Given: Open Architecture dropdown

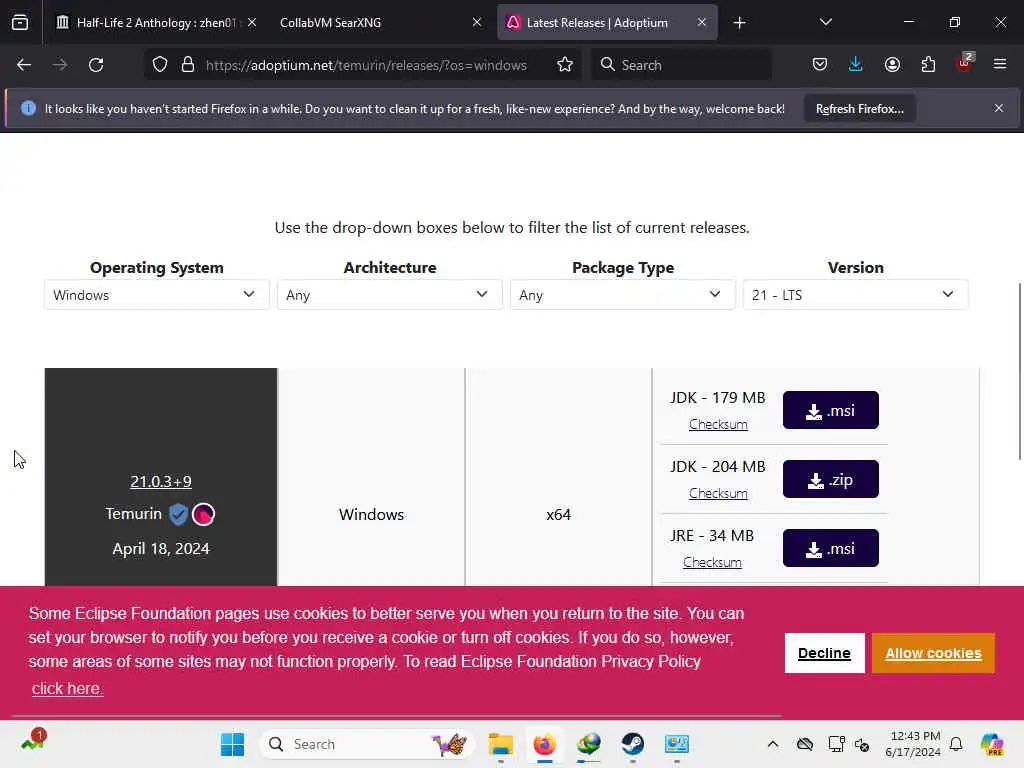Looking at the screenshot, I should (x=389, y=295).
